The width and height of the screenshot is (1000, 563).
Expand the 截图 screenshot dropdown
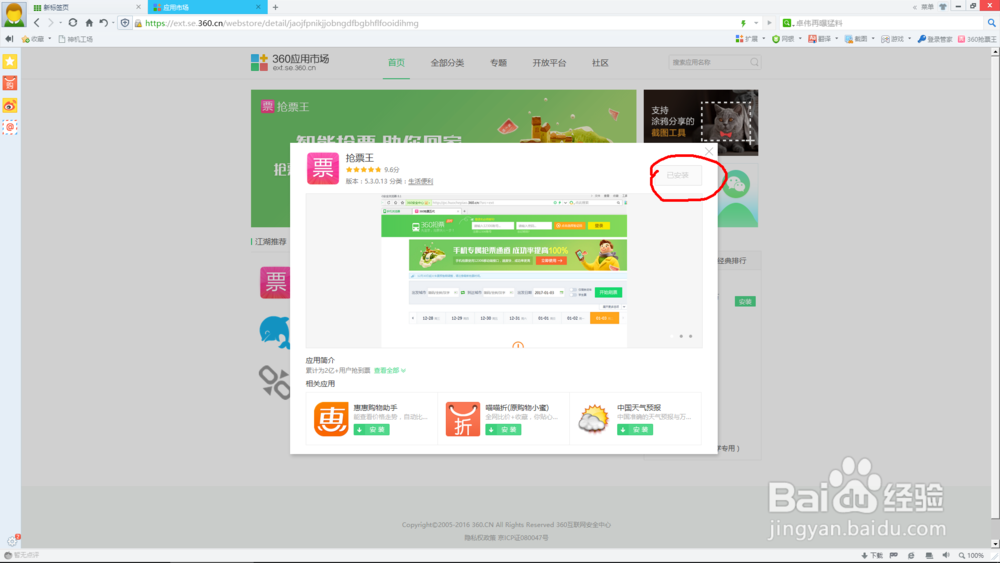click(873, 39)
